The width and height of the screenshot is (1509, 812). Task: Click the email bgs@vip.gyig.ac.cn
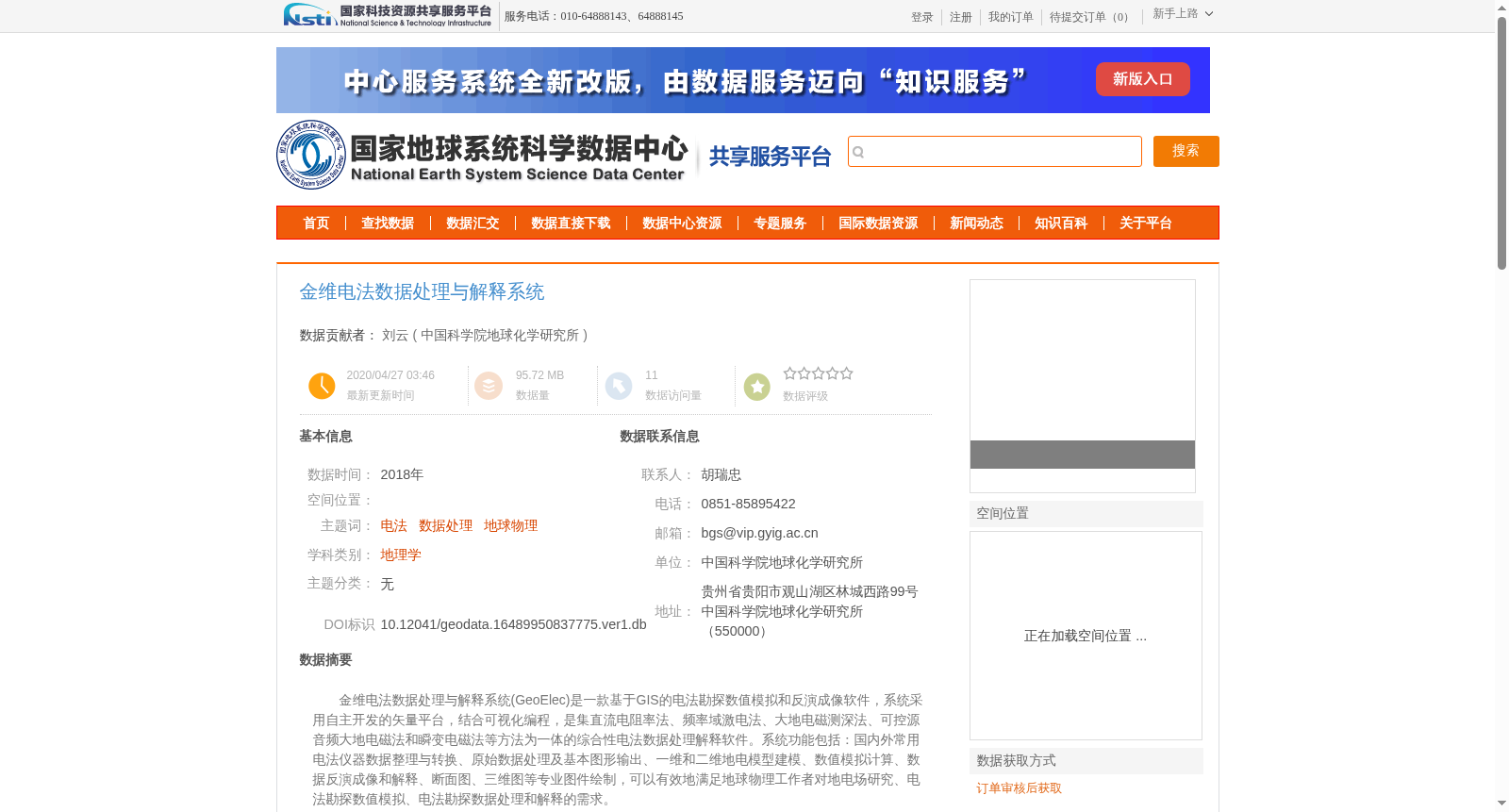[x=759, y=533]
